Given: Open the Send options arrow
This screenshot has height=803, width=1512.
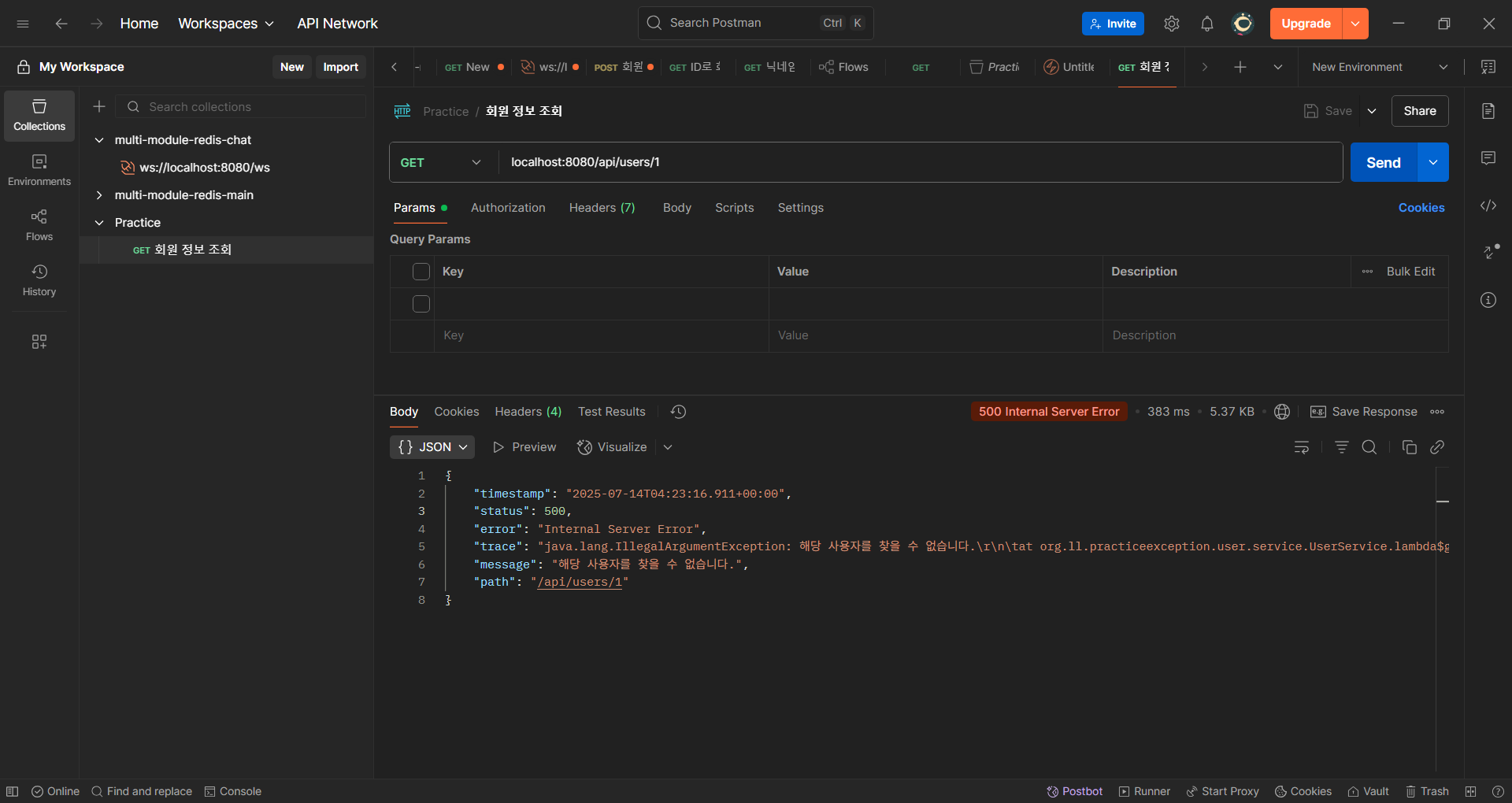Looking at the screenshot, I should (x=1433, y=162).
